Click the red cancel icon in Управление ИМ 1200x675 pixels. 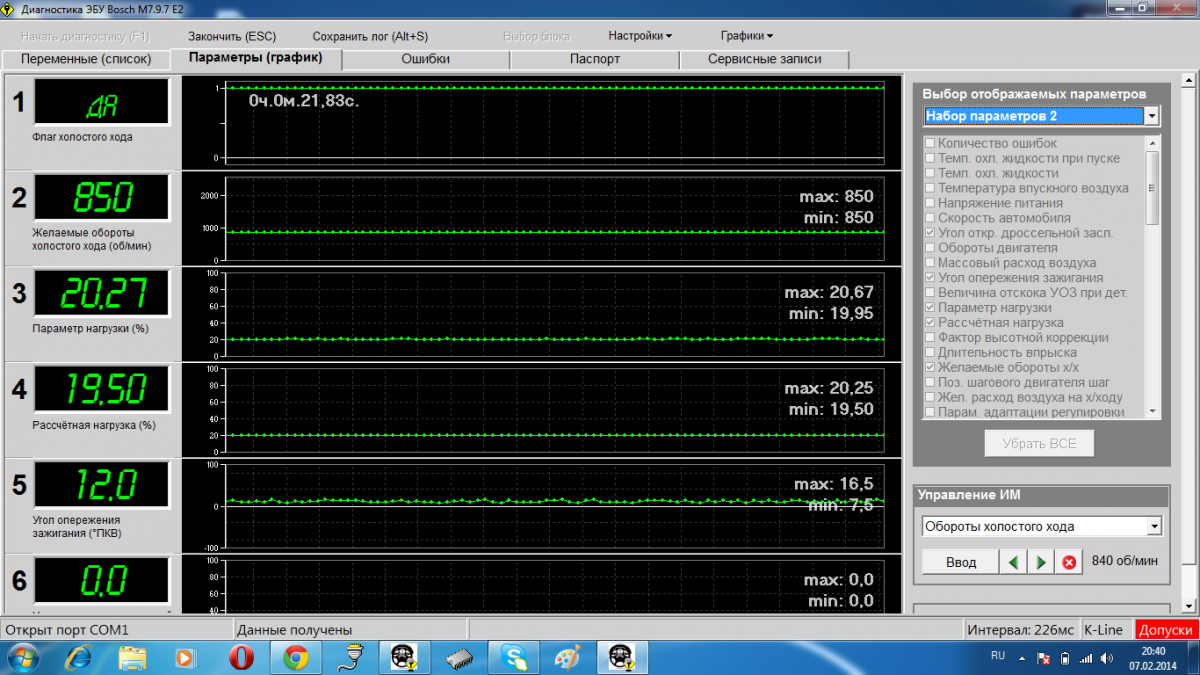coord(1068,562)
